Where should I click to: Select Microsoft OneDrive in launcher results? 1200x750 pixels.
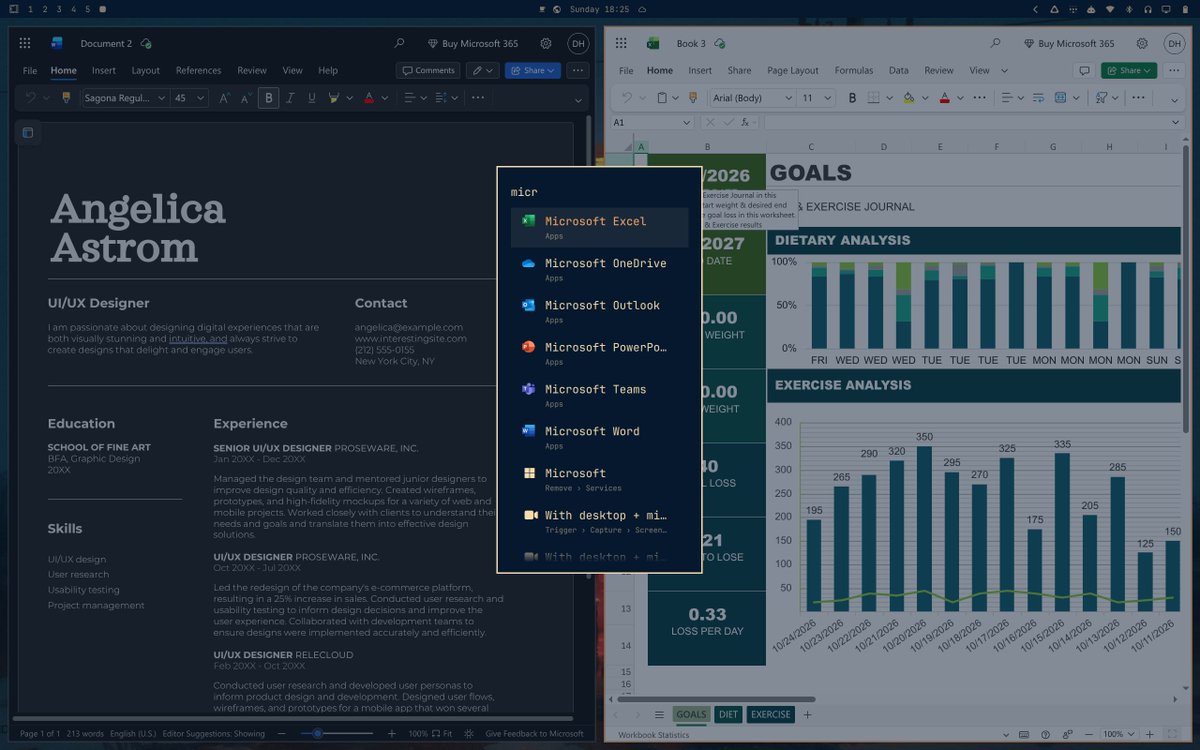coord(599,269)
